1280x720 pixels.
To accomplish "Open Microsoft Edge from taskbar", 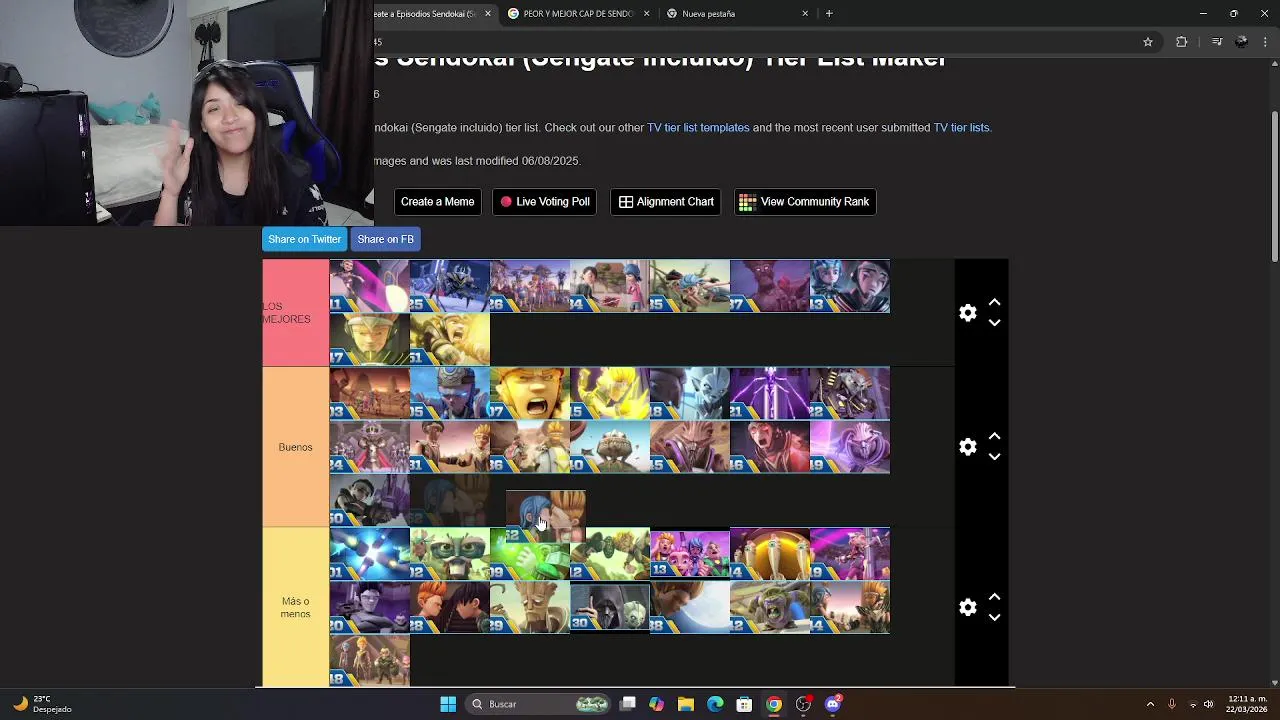I will [x=715, y=704].
